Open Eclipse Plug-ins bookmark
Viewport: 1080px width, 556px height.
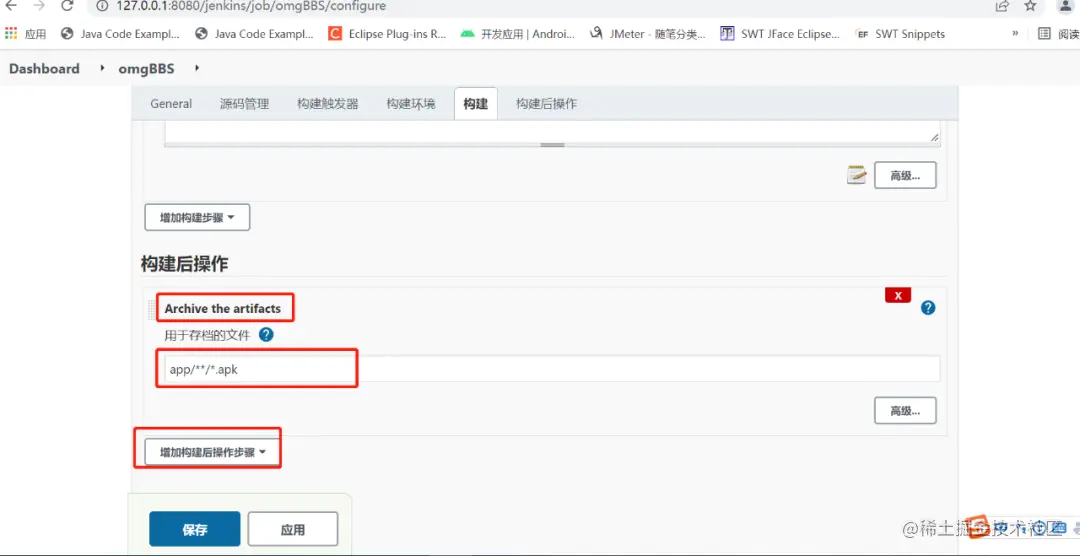(388, 34)
